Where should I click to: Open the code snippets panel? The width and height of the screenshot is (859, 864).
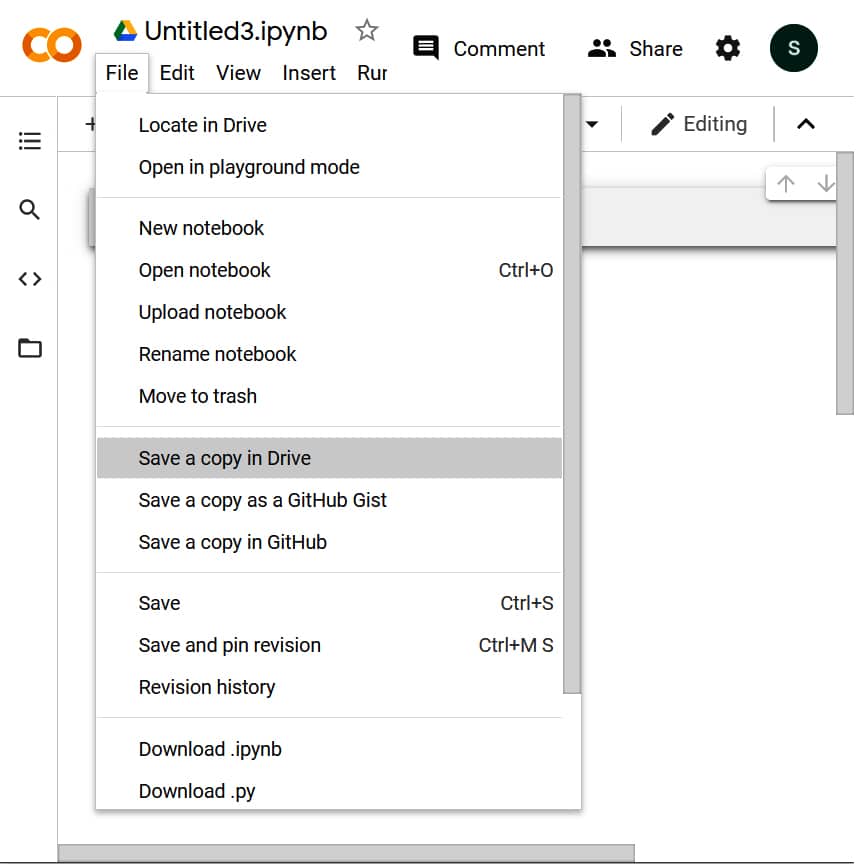pos(30,279)
